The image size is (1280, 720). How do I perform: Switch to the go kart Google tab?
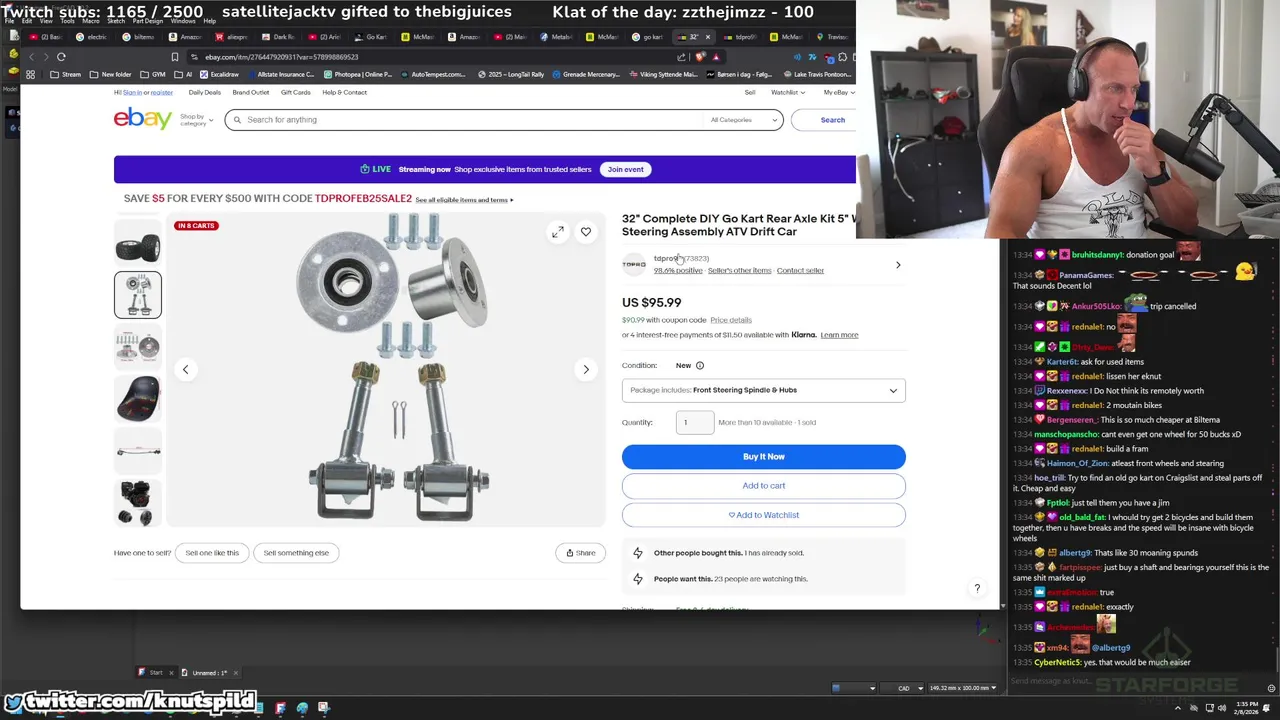click(x=649, y=37)
